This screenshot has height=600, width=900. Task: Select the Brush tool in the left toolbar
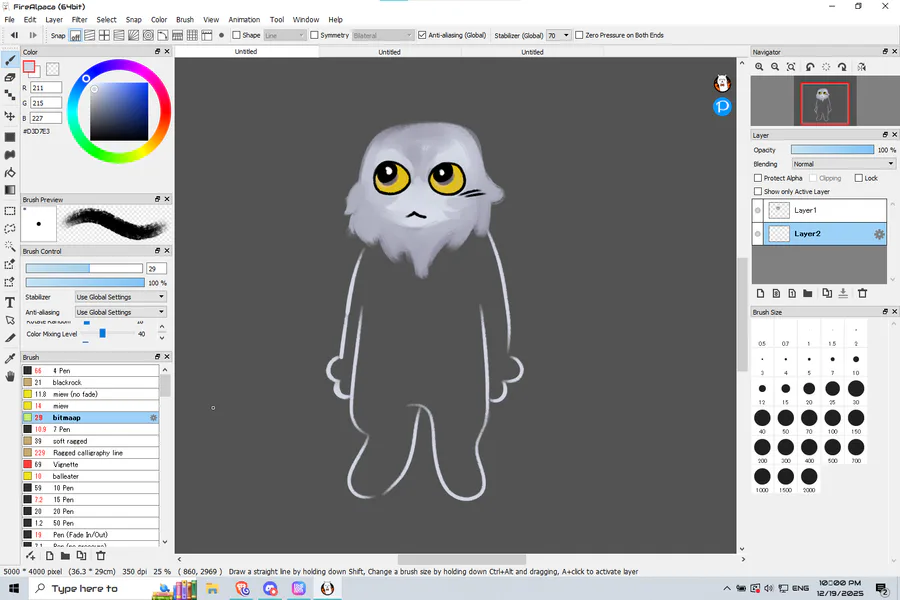(10, 60)
